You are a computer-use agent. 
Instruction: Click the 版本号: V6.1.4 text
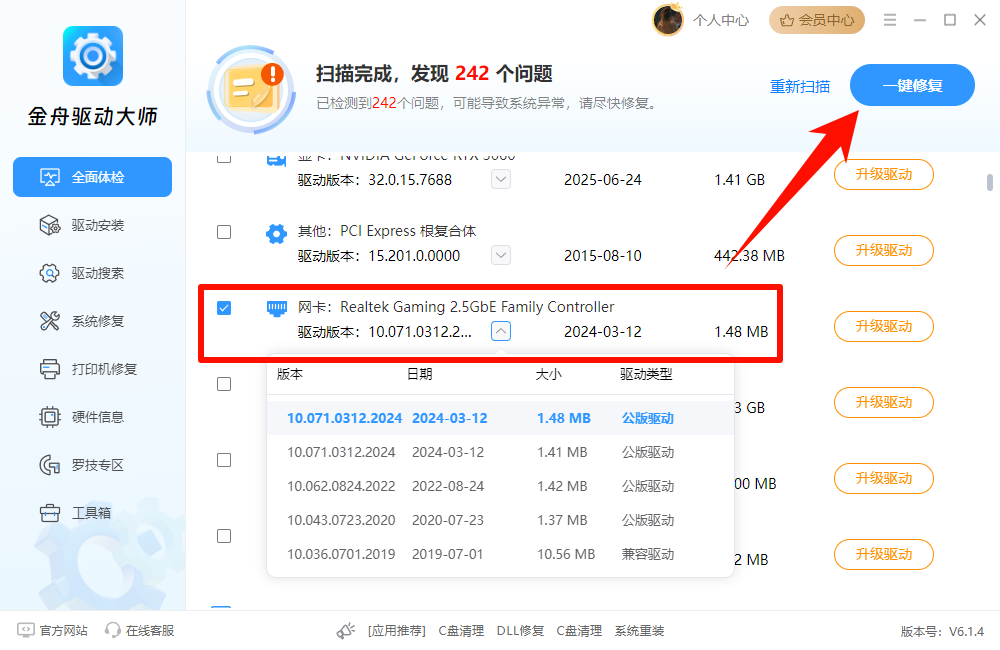point(942,632)
